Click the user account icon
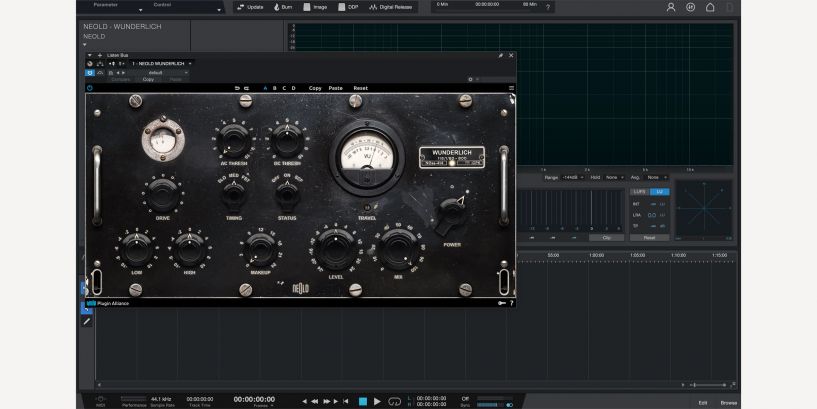817x409 pixels. click(x=671, y=7)
